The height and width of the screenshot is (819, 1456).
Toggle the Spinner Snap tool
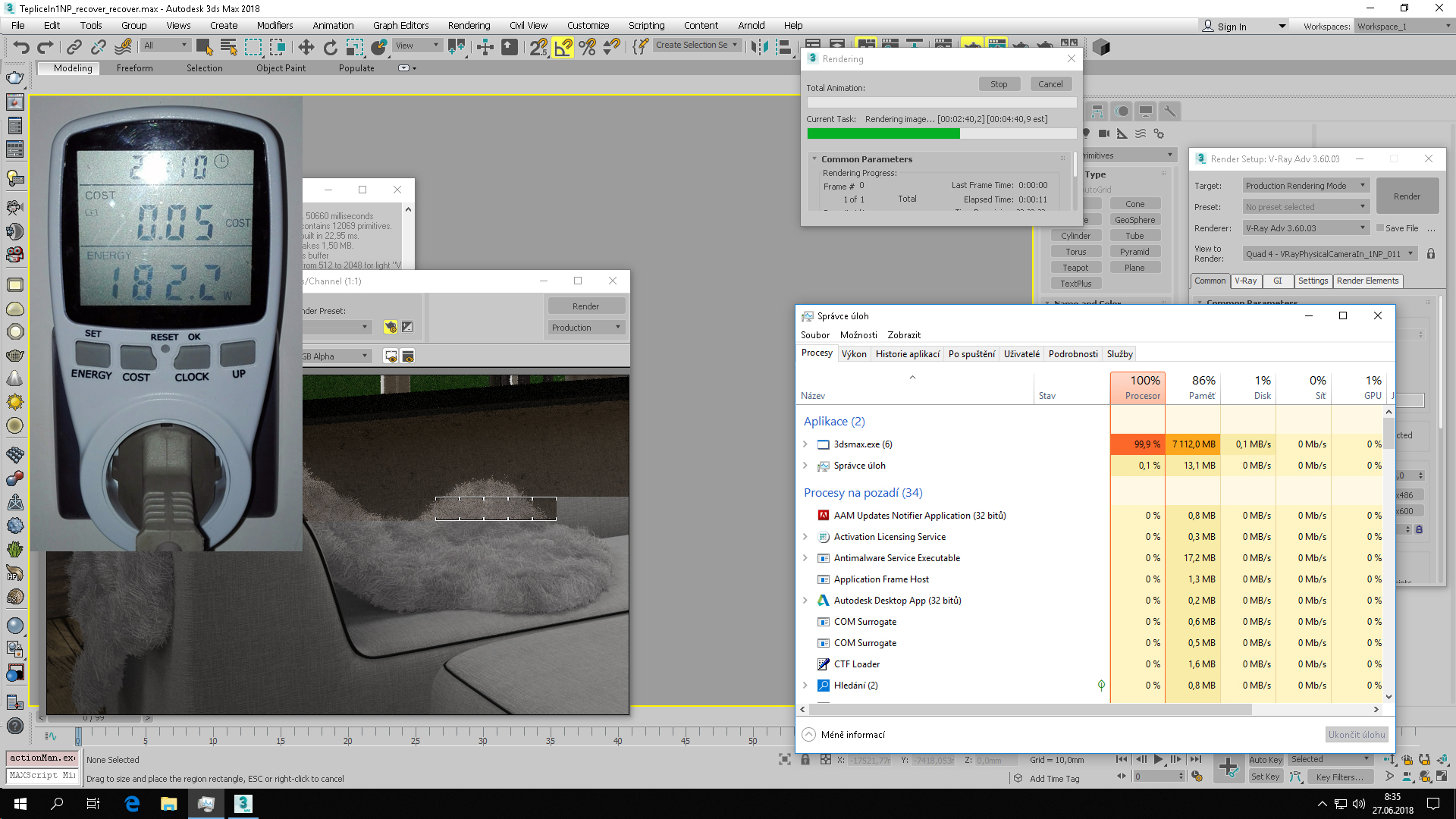611,47
